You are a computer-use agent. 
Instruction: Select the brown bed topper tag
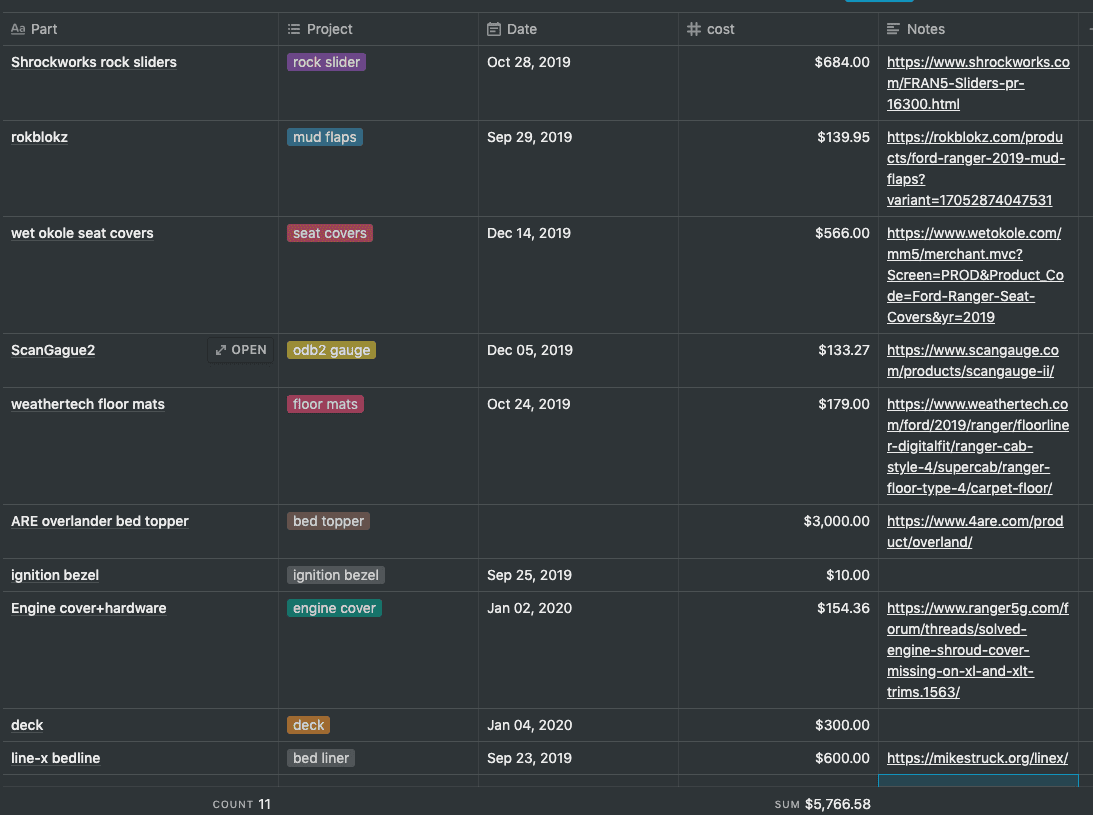[x=328, y=521]
